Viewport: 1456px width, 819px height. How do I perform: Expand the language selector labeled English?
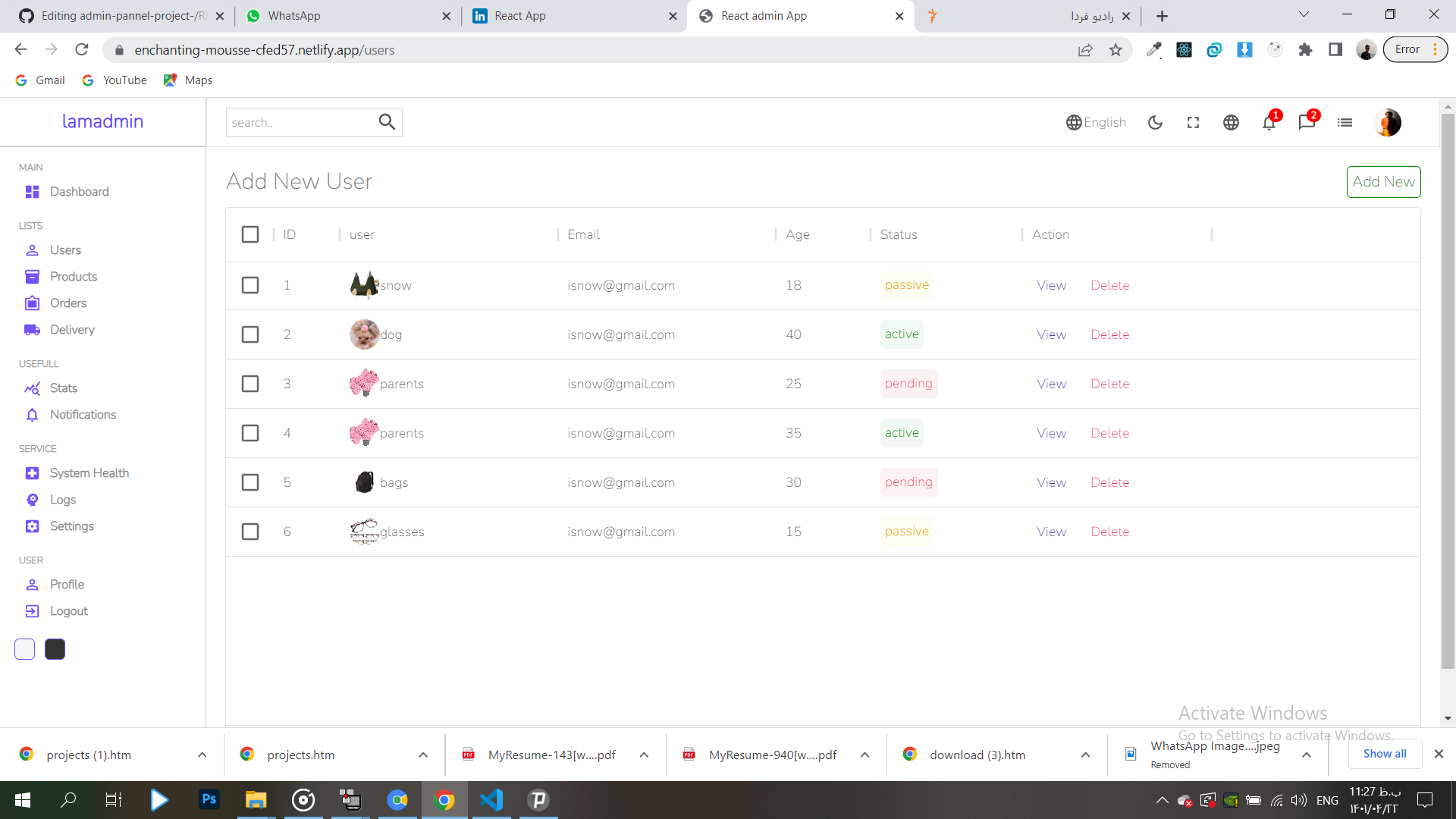click(x=1096, y=122)
